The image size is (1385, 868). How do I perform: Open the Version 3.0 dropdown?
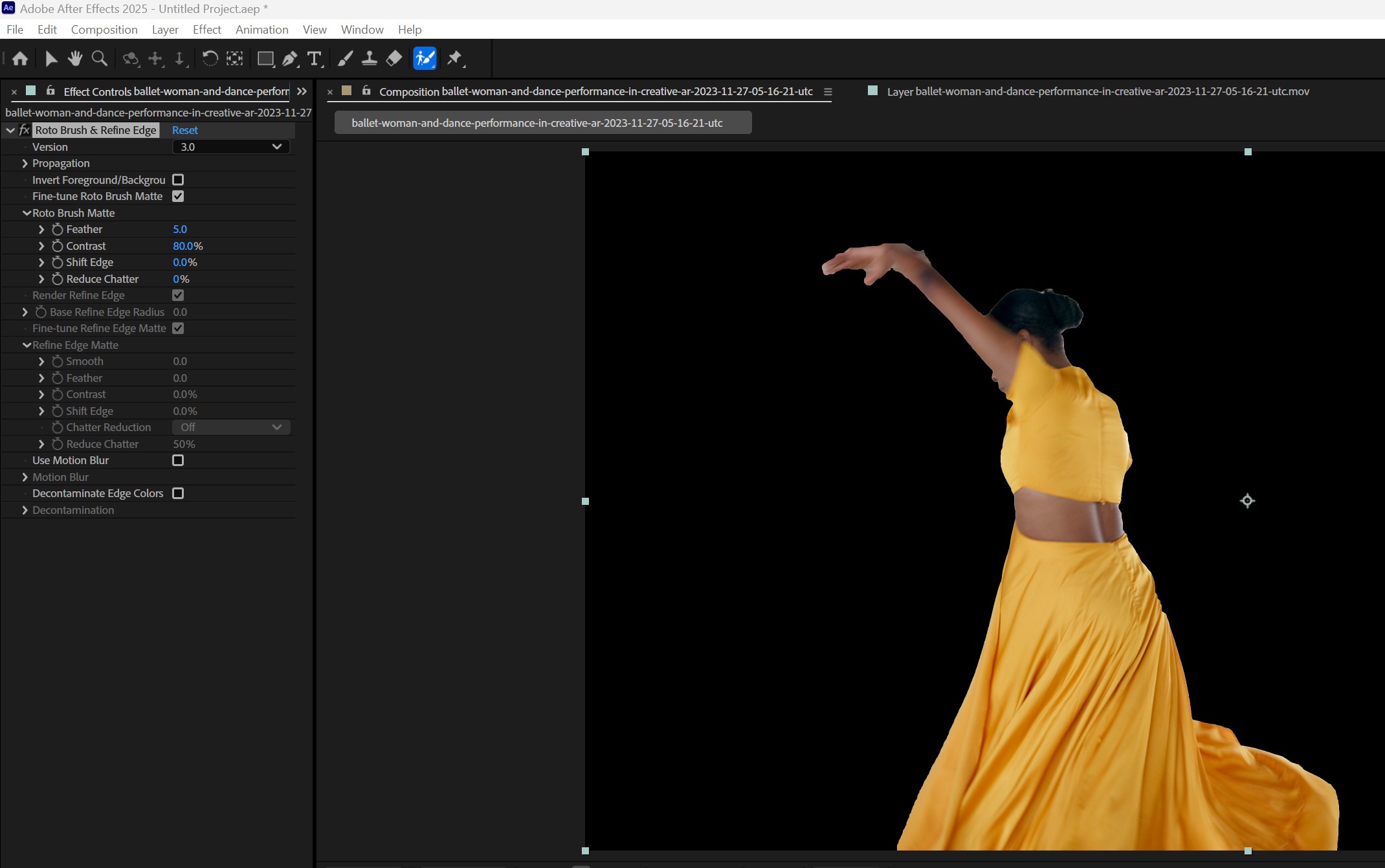(x=231, y=147)
